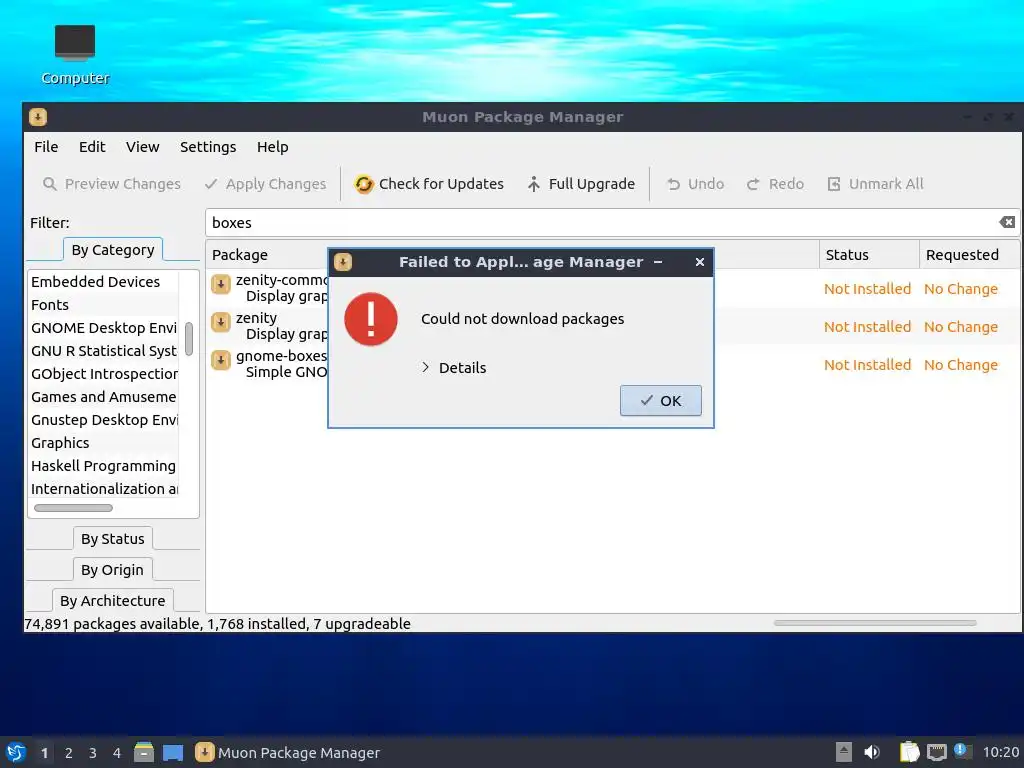The image size is (1024, 768).
Task: Click Apply Changes in toolbar
Action: click(x=265, y=184)
